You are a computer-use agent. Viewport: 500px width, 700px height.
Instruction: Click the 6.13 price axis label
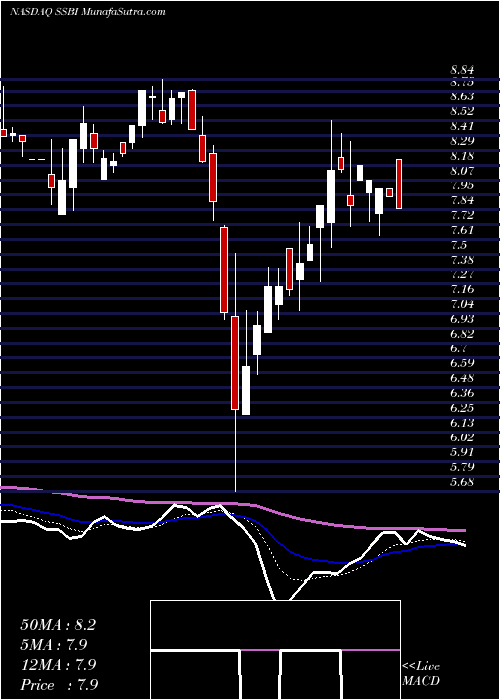(x=462, y=422)
